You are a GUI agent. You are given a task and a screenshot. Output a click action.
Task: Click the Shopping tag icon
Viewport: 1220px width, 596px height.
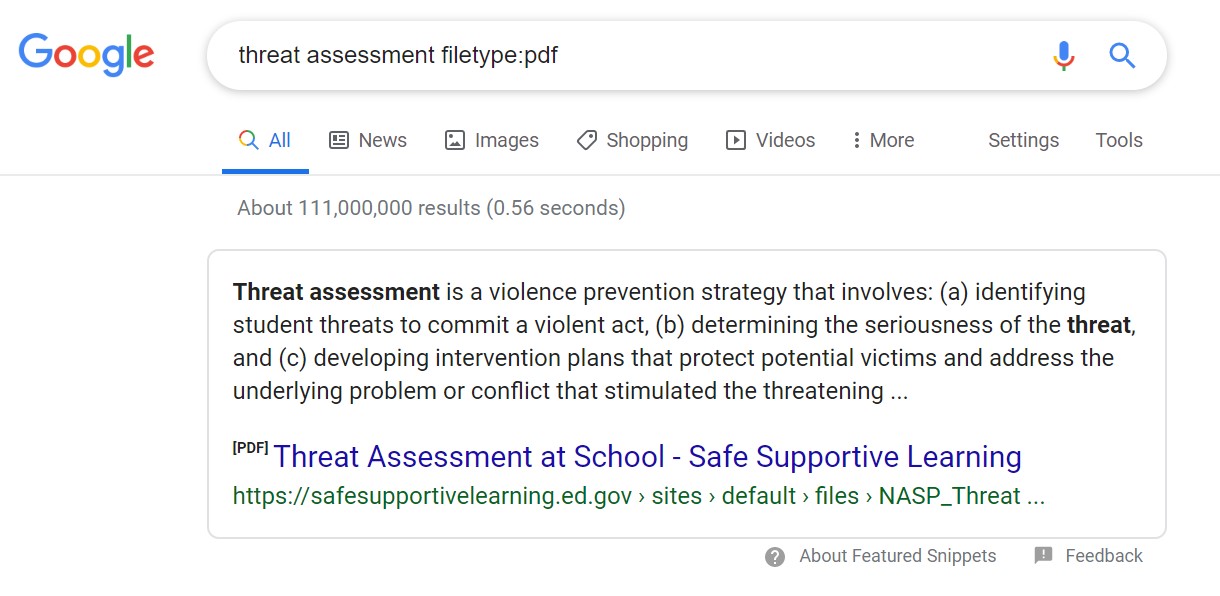coord(587,140)
